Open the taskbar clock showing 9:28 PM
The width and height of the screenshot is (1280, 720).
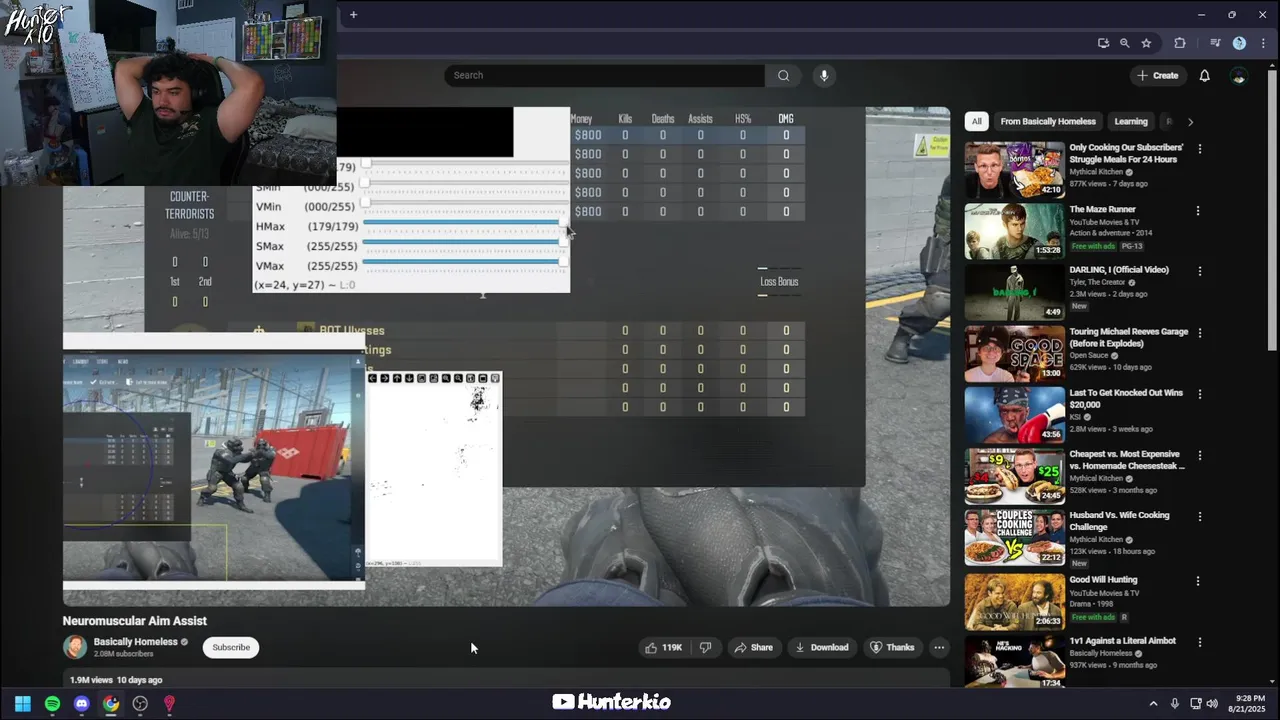1250,704
